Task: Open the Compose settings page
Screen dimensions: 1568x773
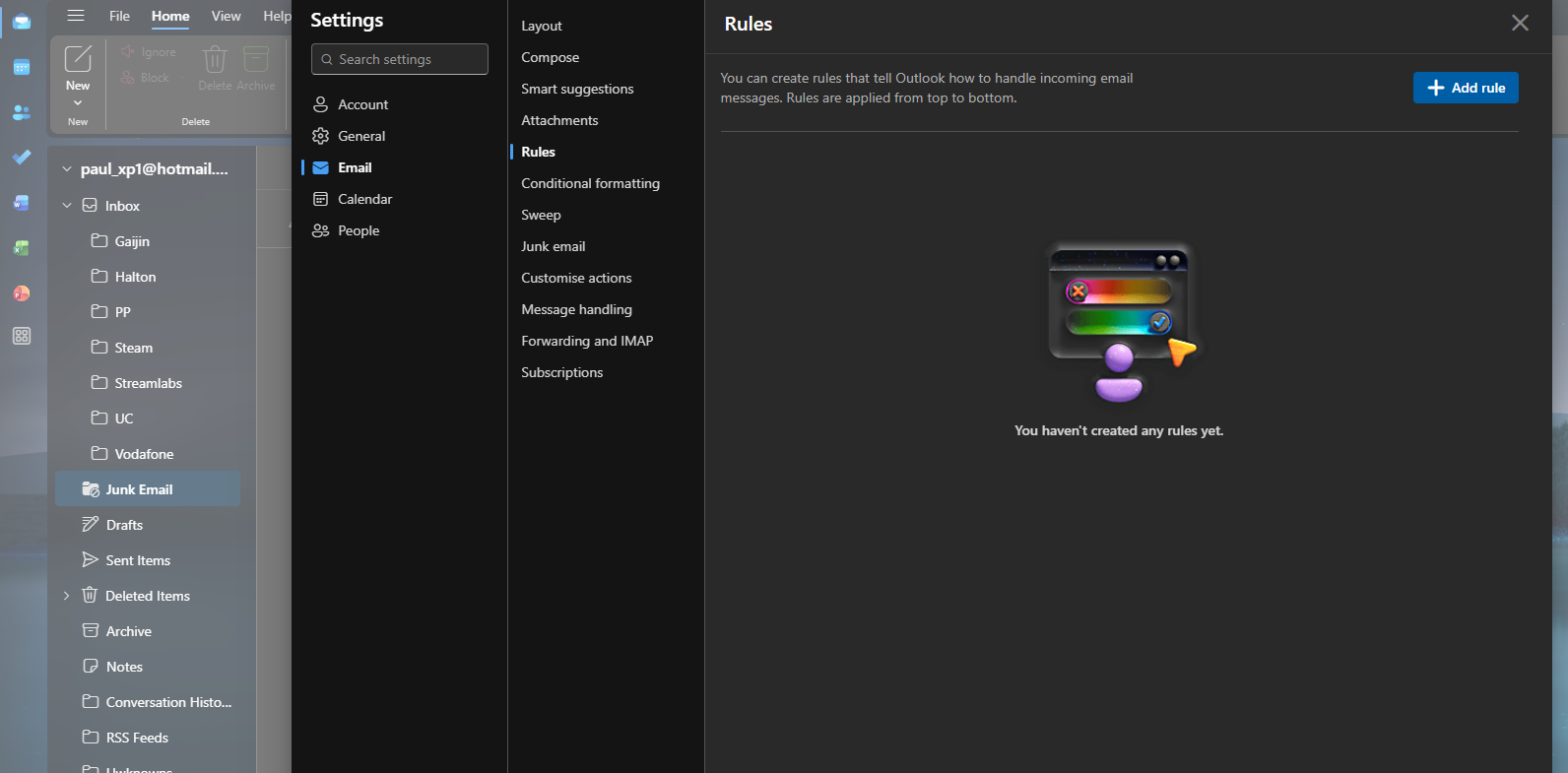Action: [551, 57]
